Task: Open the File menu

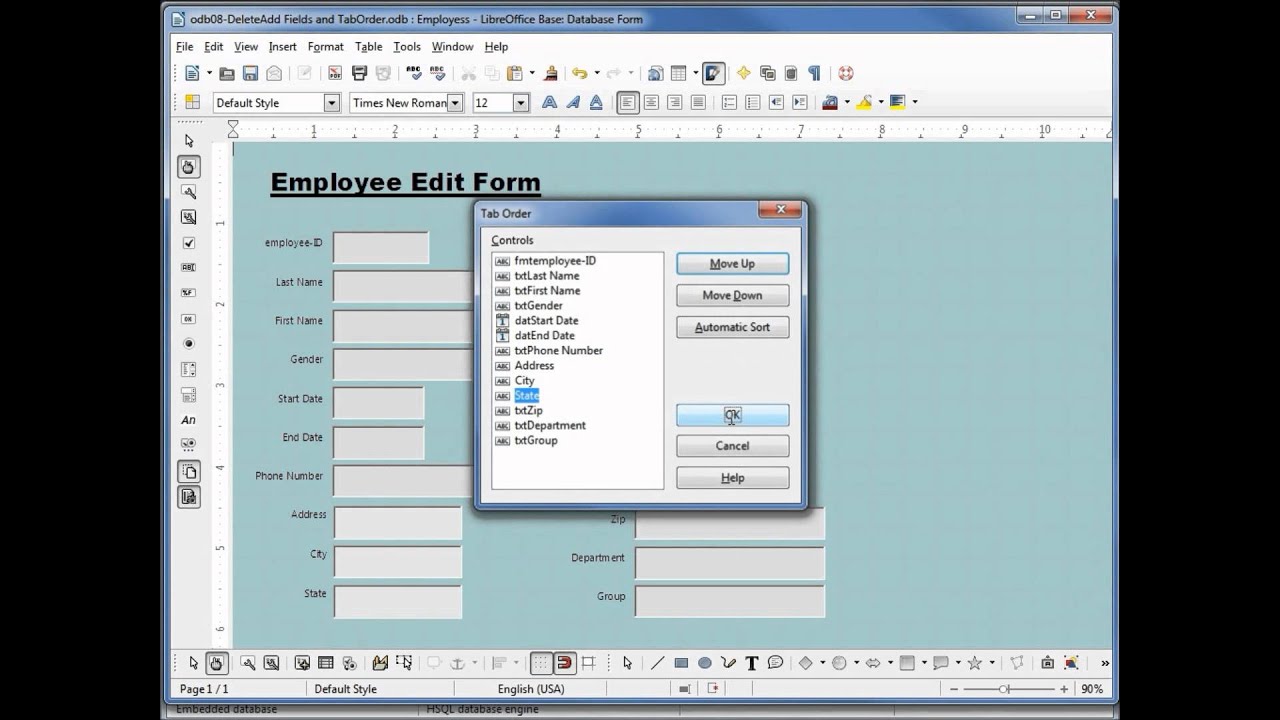Action: (x=185, y=47)
